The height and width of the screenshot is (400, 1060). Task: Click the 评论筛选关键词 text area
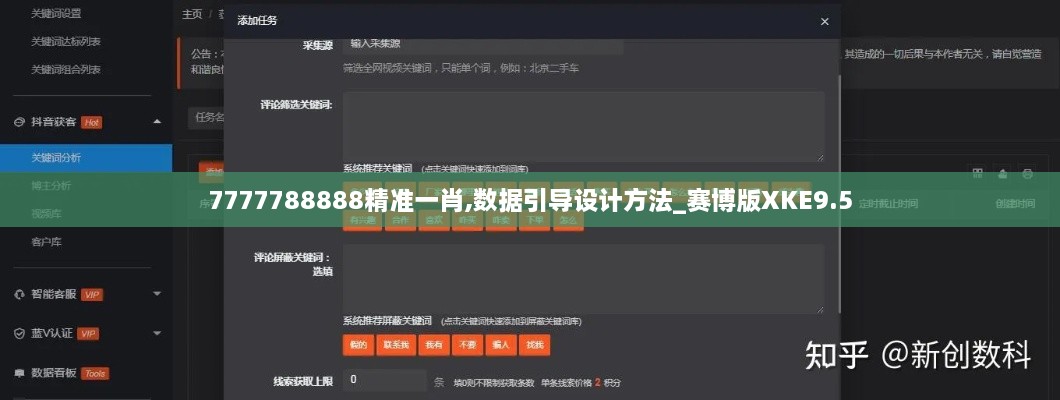coord(583,126)
